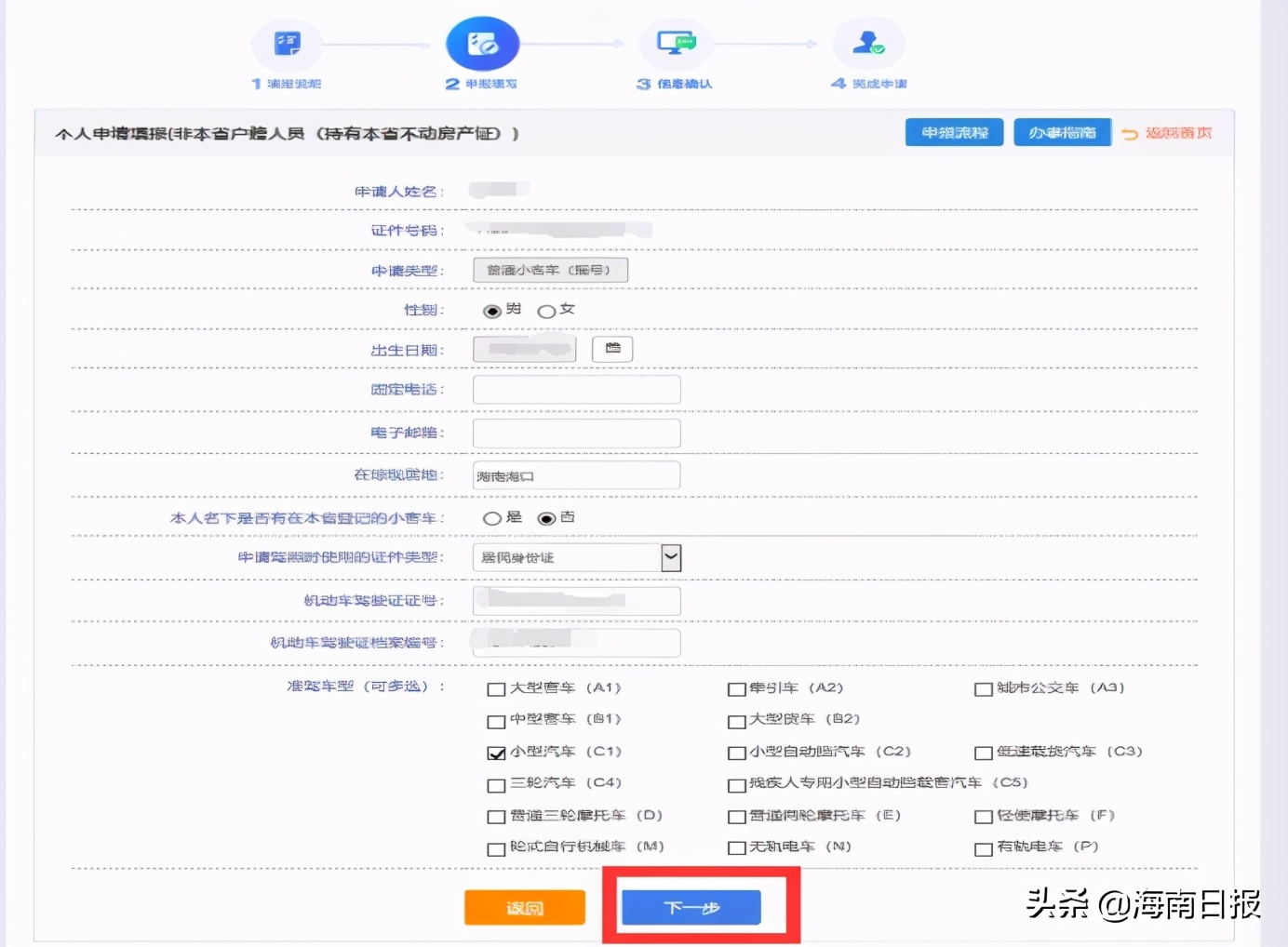Viewport: 1288px width, 947px height.
Task: Check 三轮汽车 (C4) checkbox
Action: 496,785
